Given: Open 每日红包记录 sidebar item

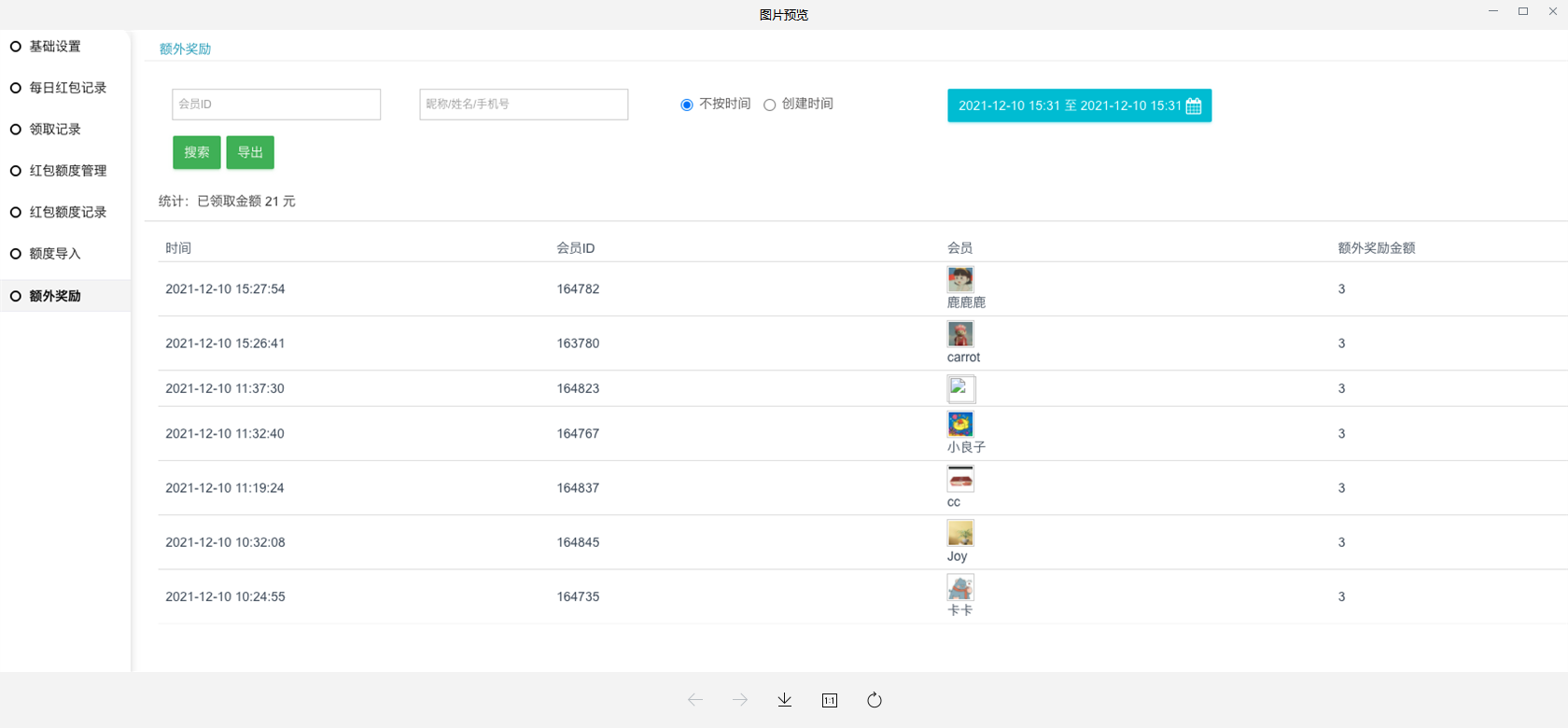Looking at the screenshot, I should [x=67, y=88].
